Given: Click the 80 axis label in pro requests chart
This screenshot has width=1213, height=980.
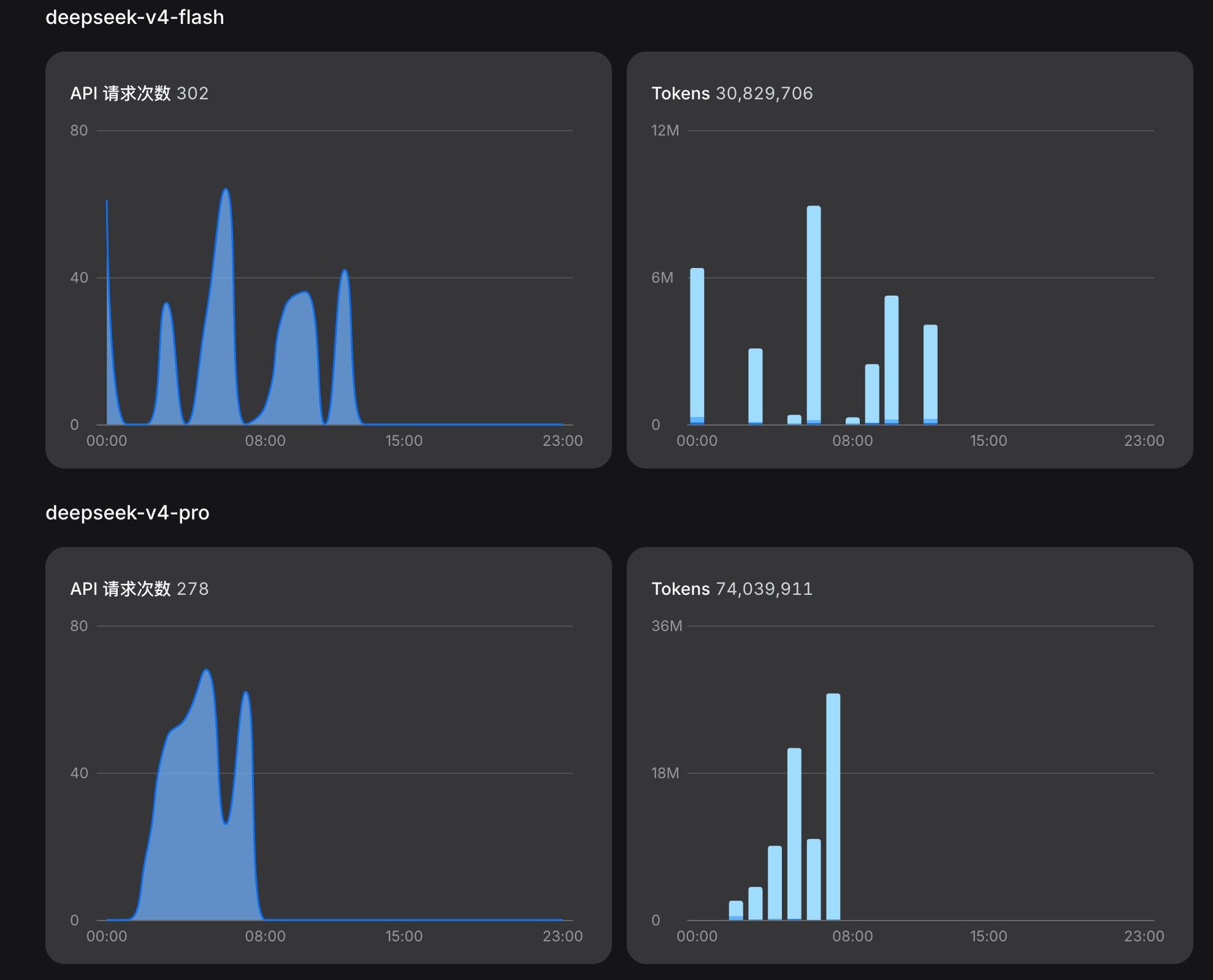Looking at the screenshot, I should click(79, 626).
